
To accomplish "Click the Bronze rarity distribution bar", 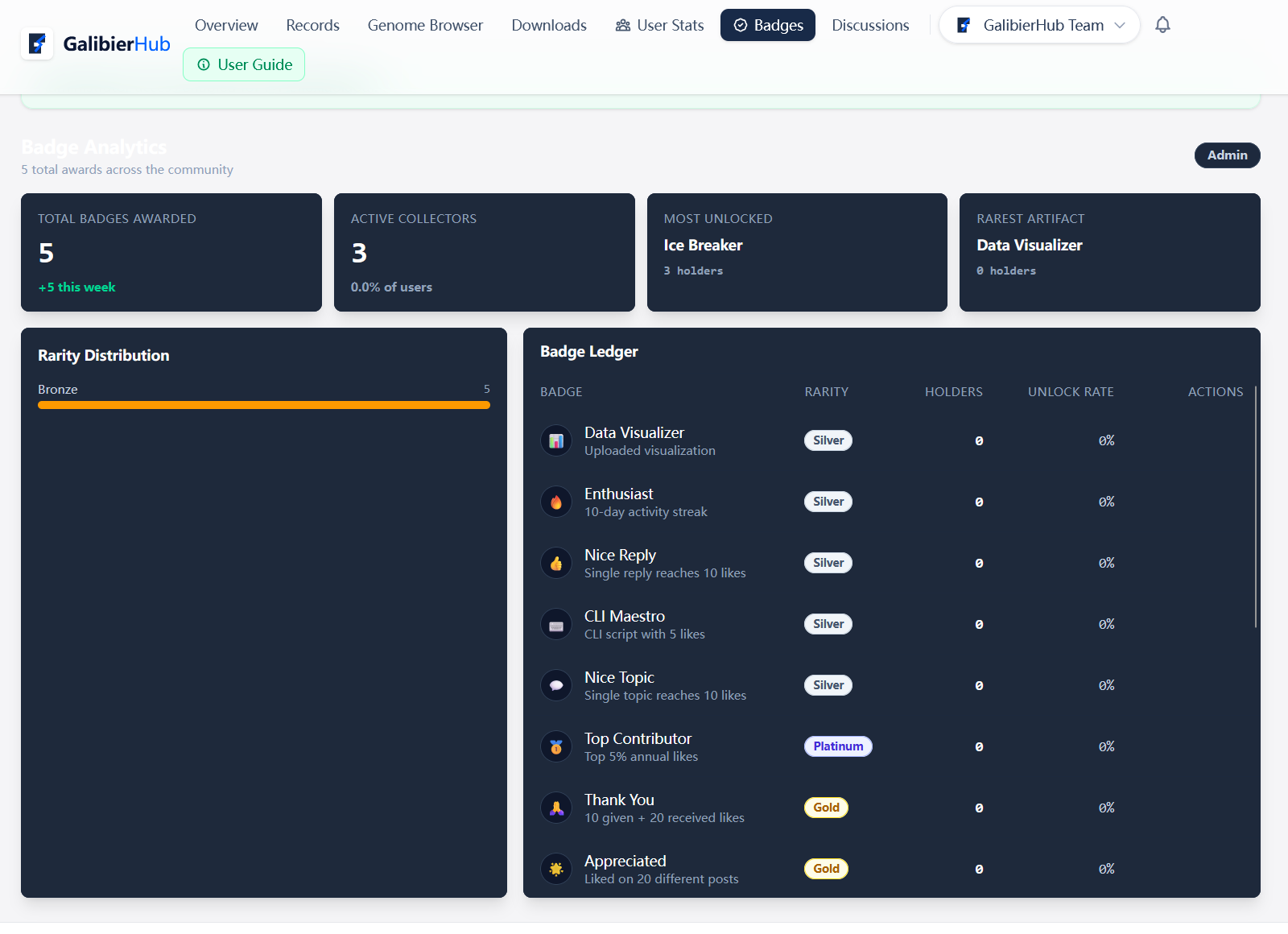I will pos(264,405).
